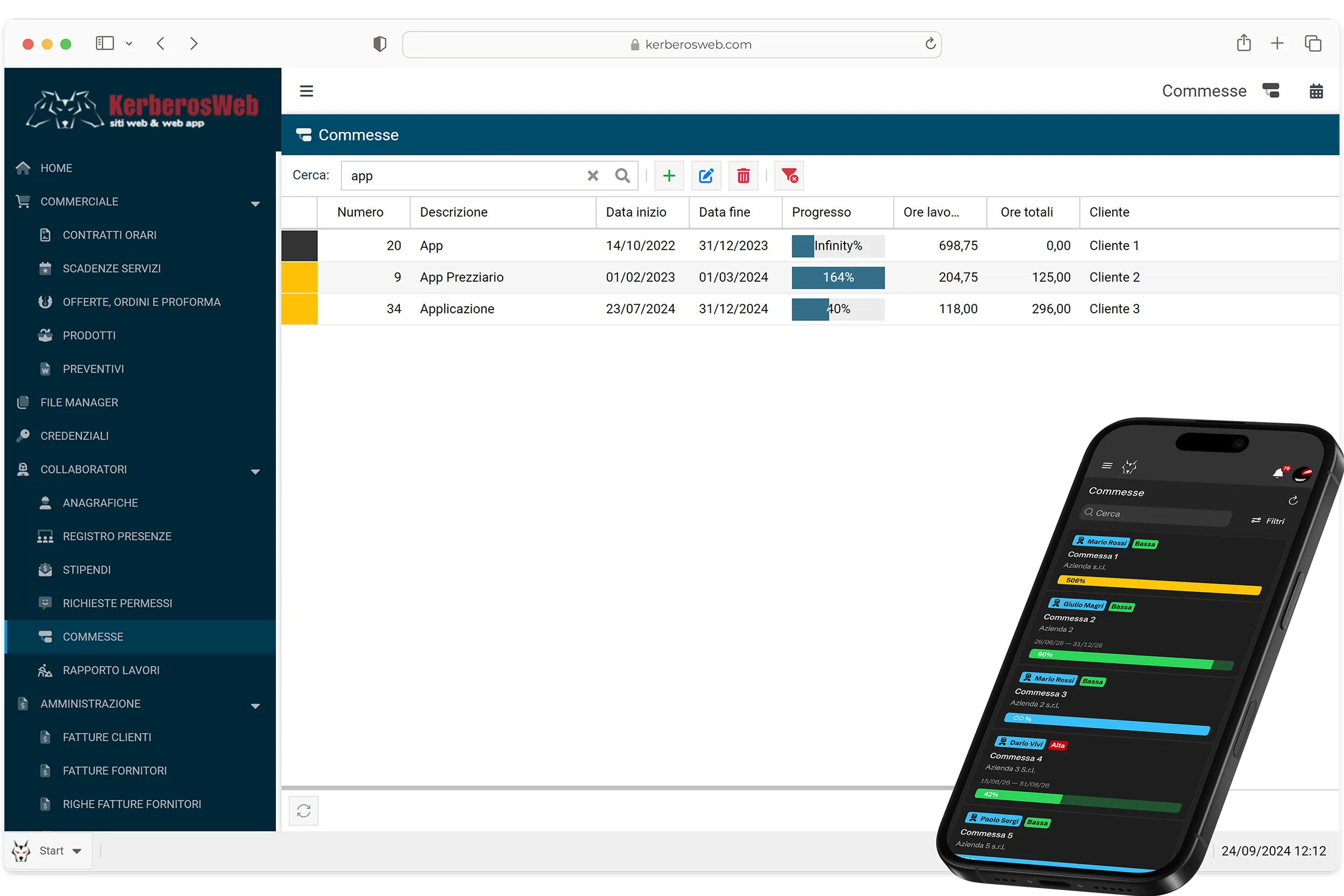Click the 40% progress bar of Applicazione
The width and height of the screenshot is (1344, 896).
point(838,309)
